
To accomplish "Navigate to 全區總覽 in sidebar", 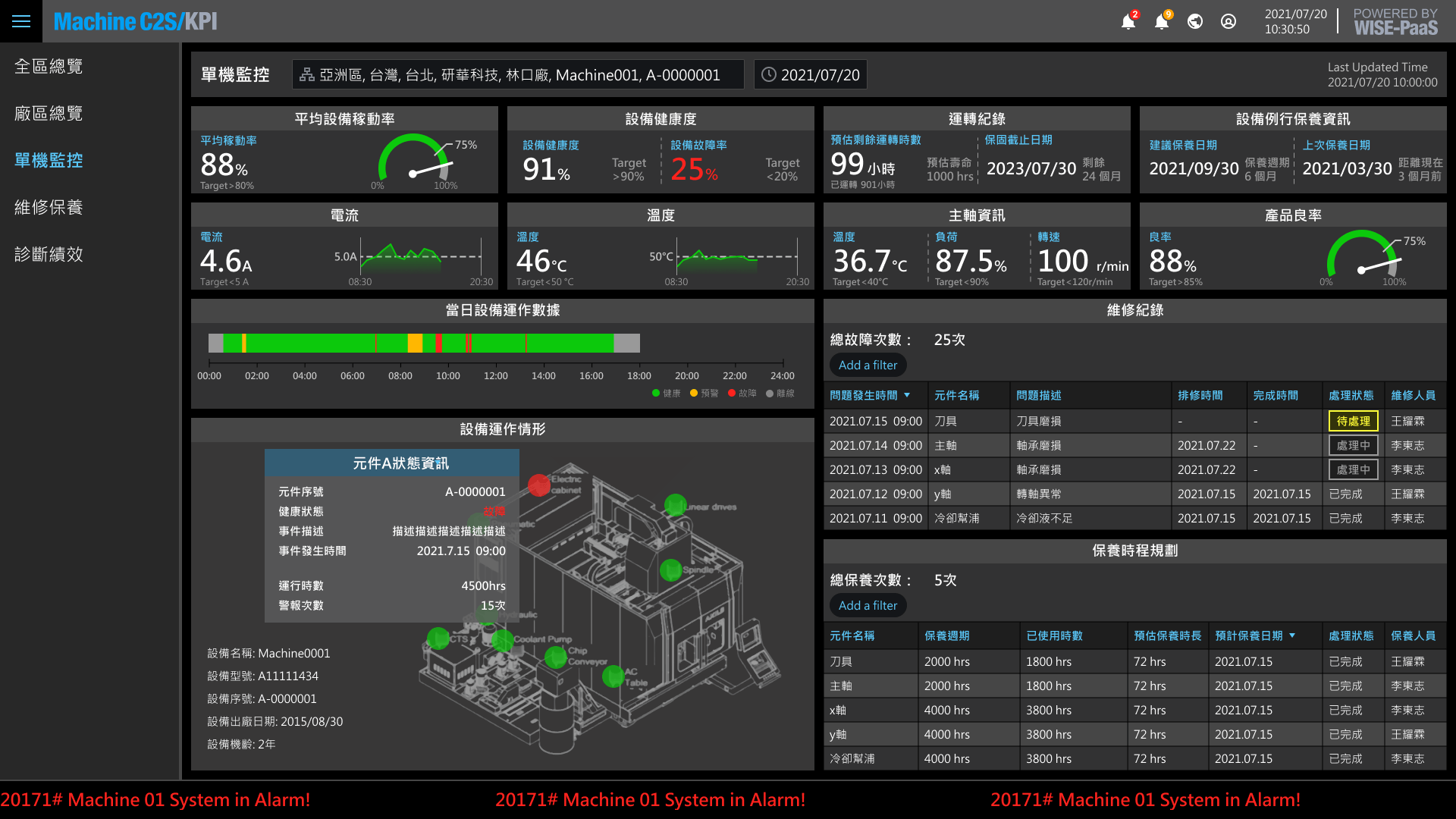I will pos(49,67).
